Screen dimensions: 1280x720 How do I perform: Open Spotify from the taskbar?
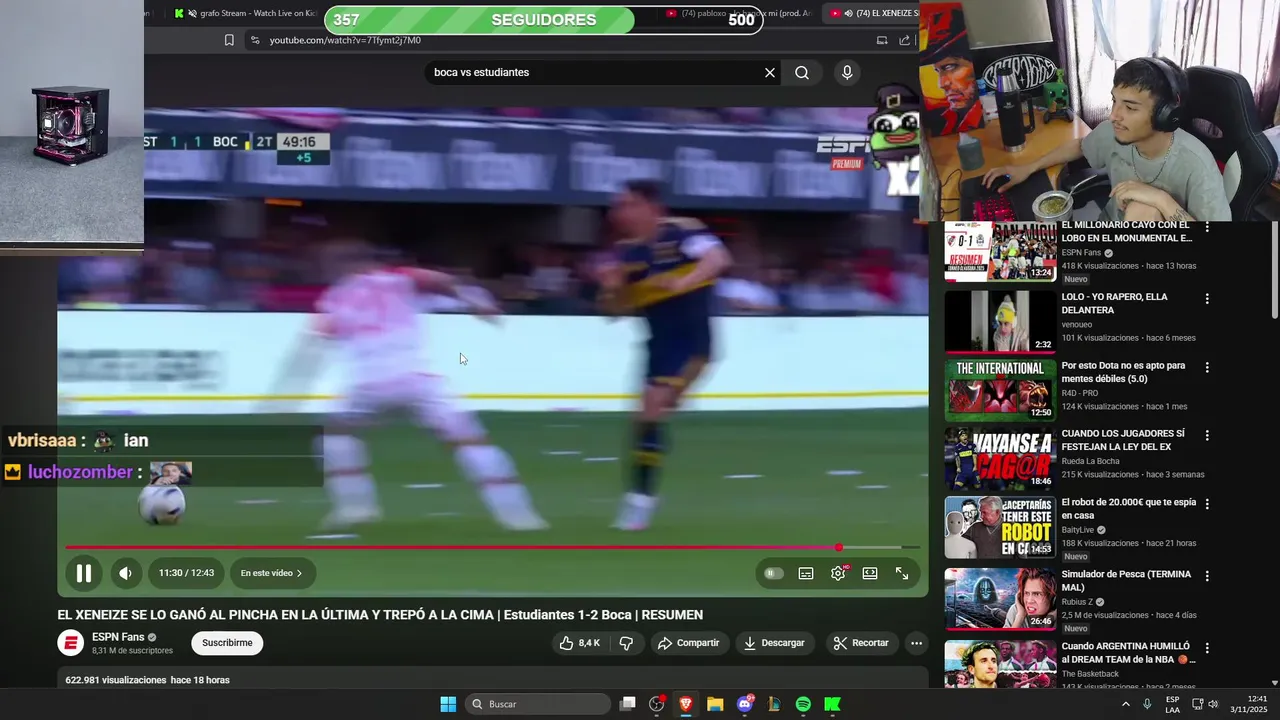803,704
